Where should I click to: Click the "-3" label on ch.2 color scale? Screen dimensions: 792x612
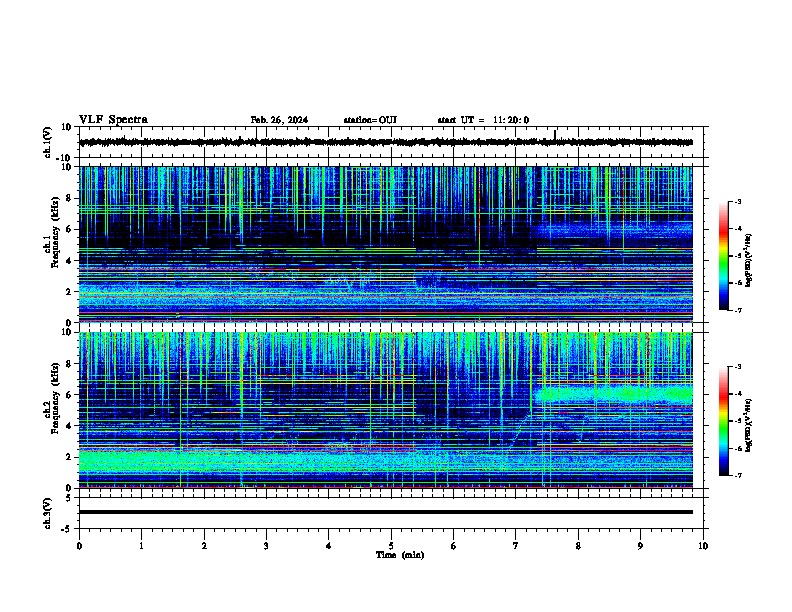[x=737, y=367]
